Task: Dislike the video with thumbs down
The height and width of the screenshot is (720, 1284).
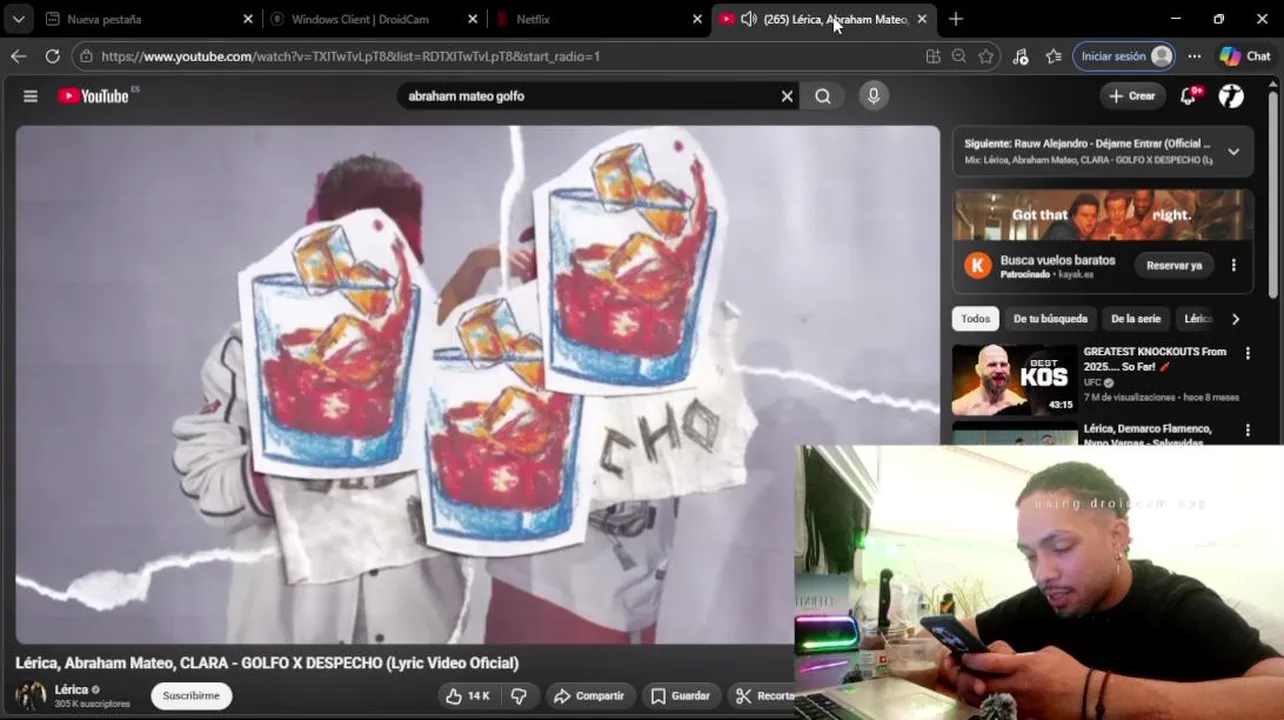Action: tap(518, 696)
